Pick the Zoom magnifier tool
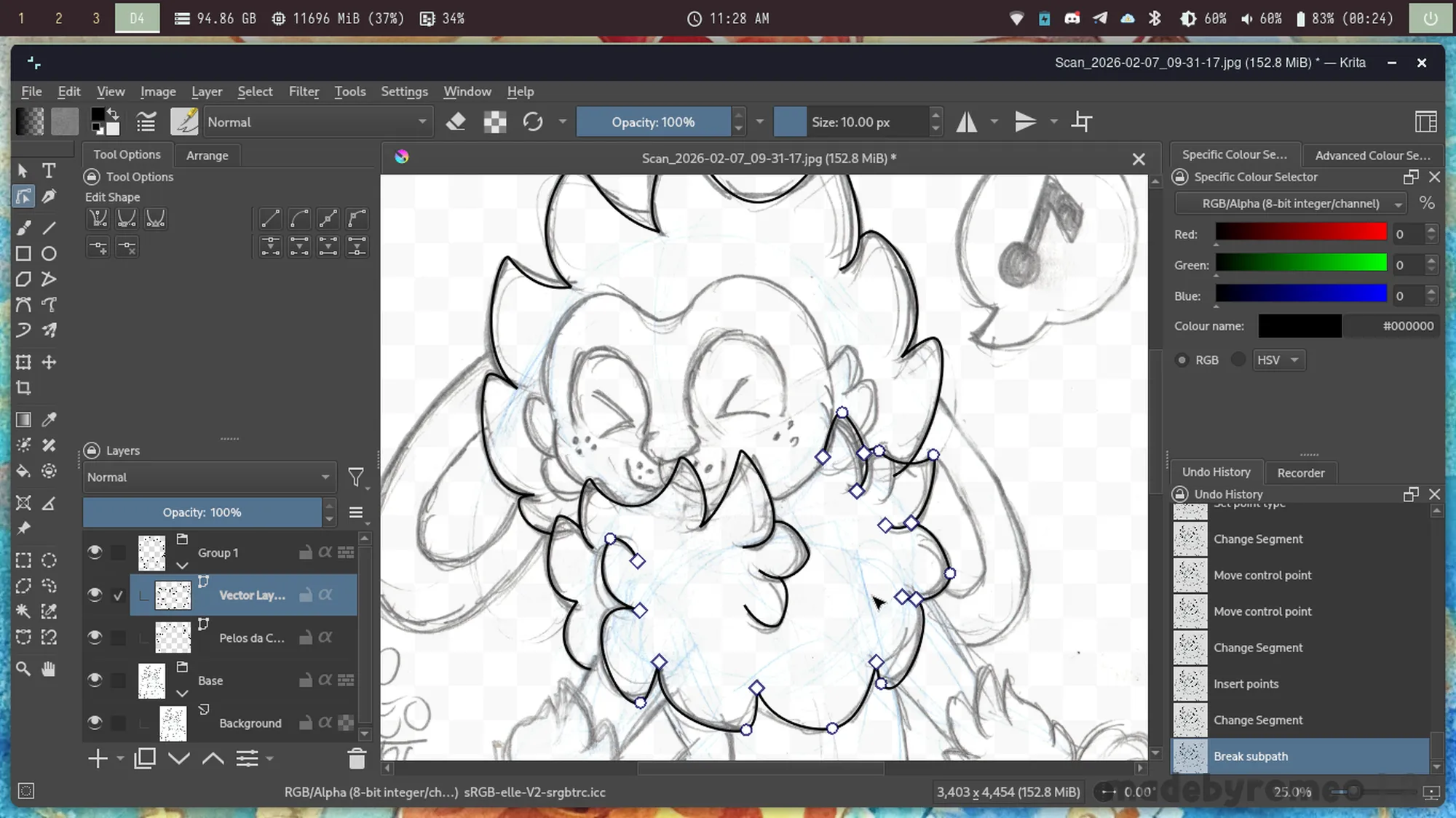1456x818 pixels. tap(23, 669)
